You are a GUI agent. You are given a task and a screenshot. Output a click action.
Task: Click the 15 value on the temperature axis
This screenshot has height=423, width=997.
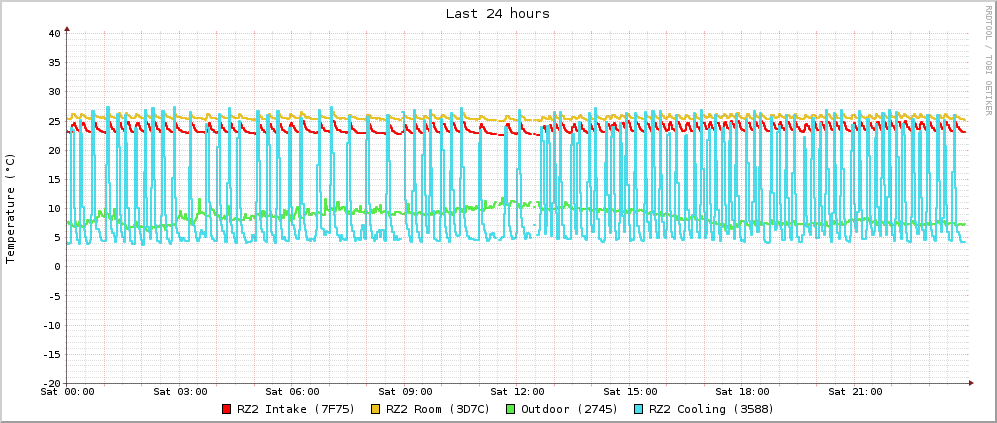[54, 179]
